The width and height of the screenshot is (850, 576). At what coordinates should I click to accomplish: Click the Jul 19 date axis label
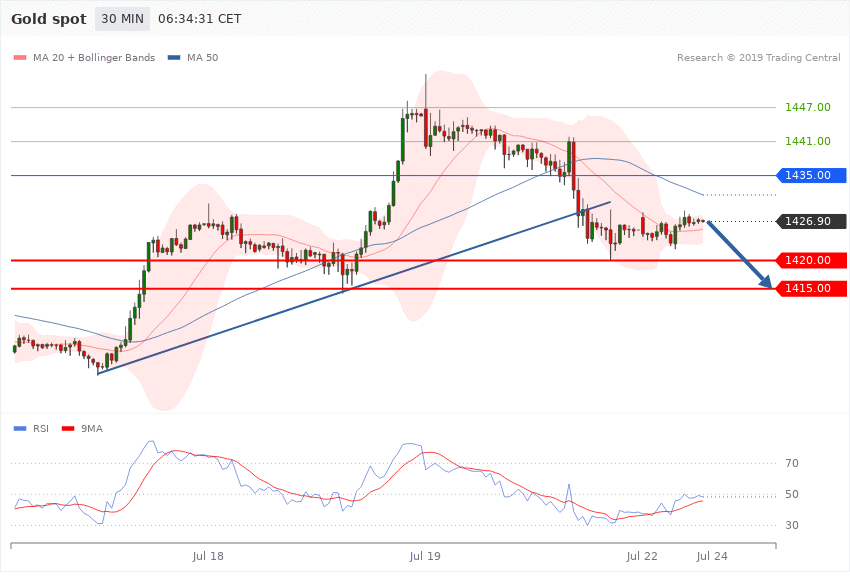(x=425, y=556)
